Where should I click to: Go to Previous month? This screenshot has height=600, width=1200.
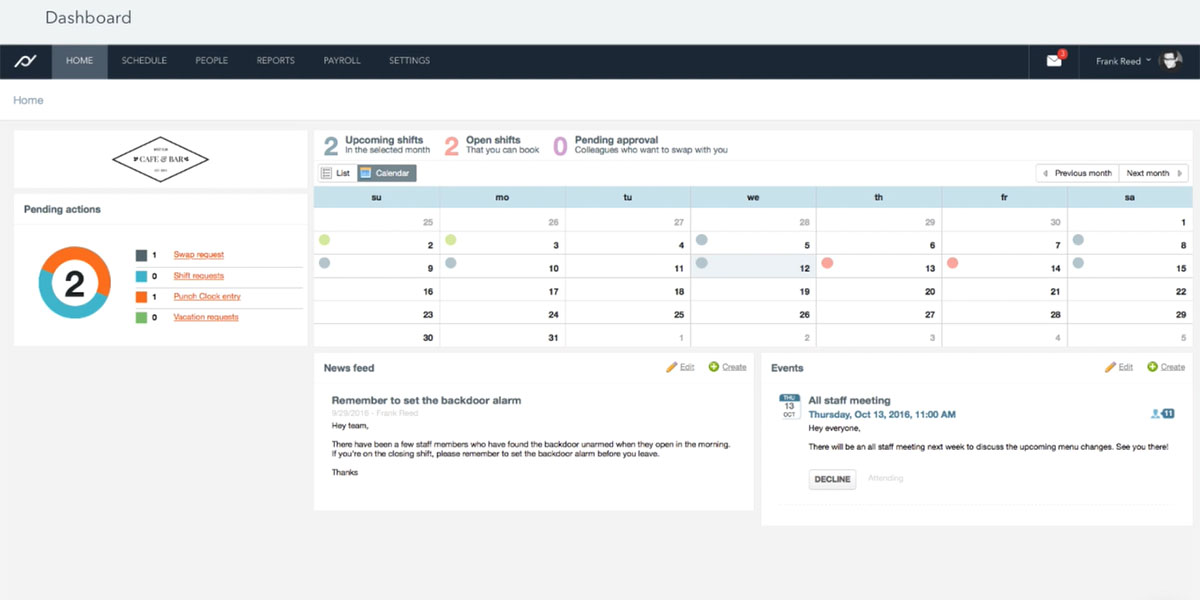click(1077, 173)
